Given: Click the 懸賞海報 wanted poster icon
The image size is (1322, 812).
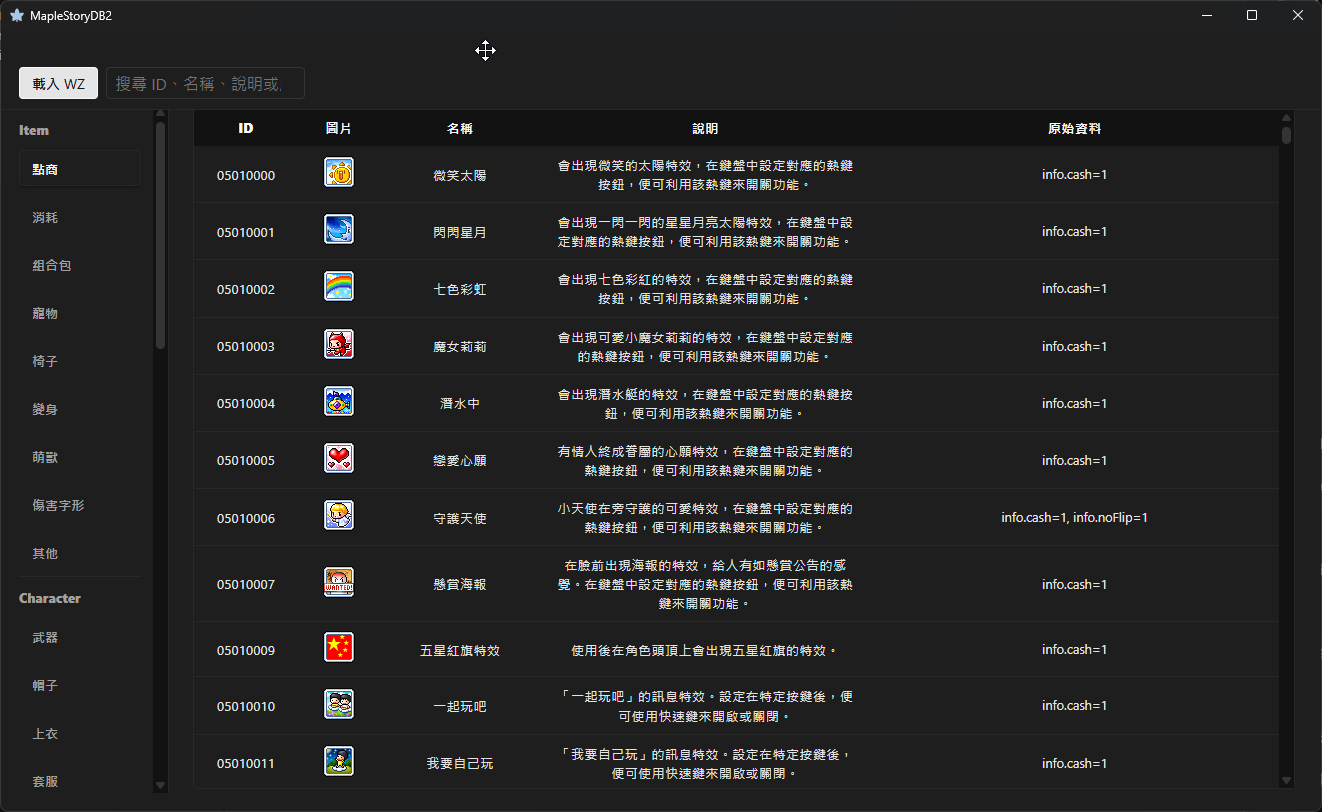Looking at the screenshot, I should [x=339, y=582].
